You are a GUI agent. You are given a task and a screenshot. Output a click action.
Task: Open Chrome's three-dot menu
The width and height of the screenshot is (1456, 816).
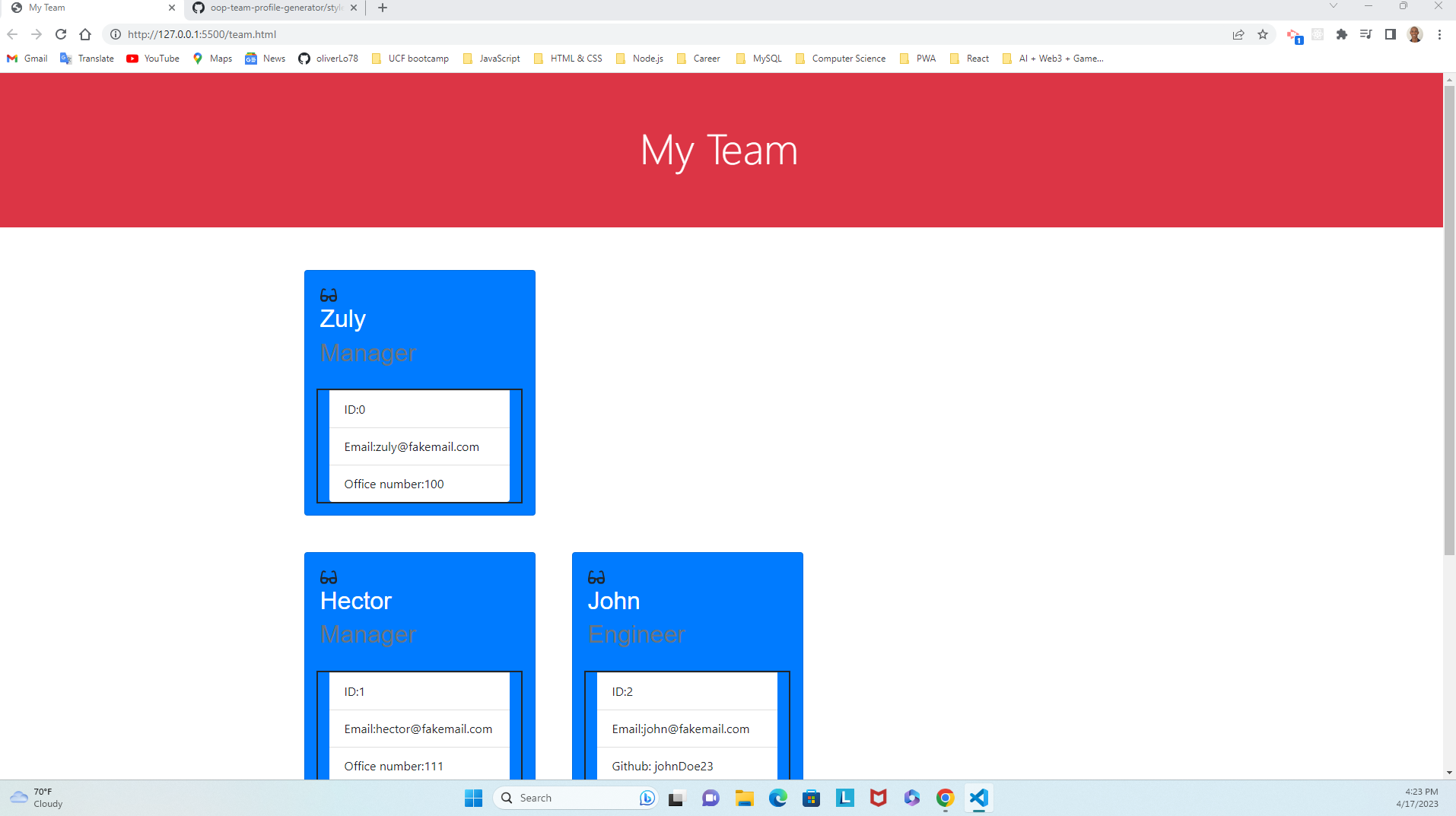tap(1439, 34)
